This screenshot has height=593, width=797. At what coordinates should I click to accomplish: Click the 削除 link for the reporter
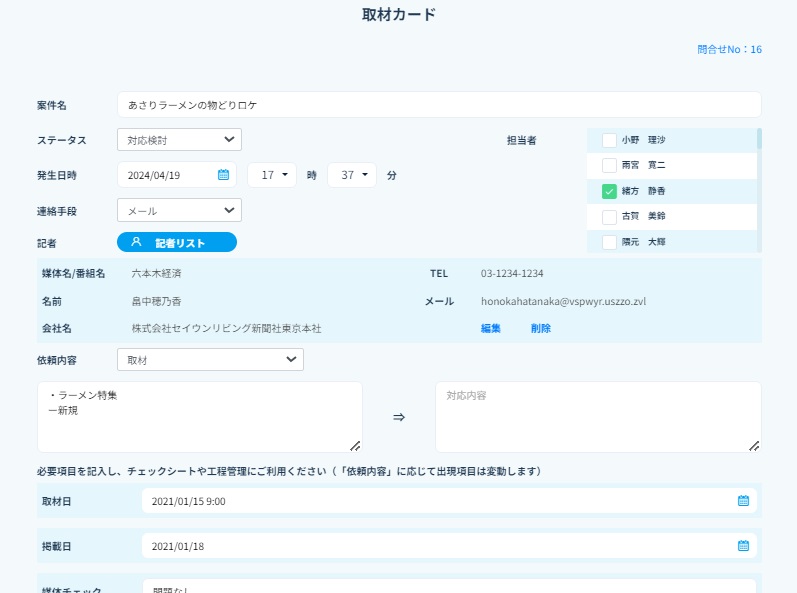pos(540,328)
